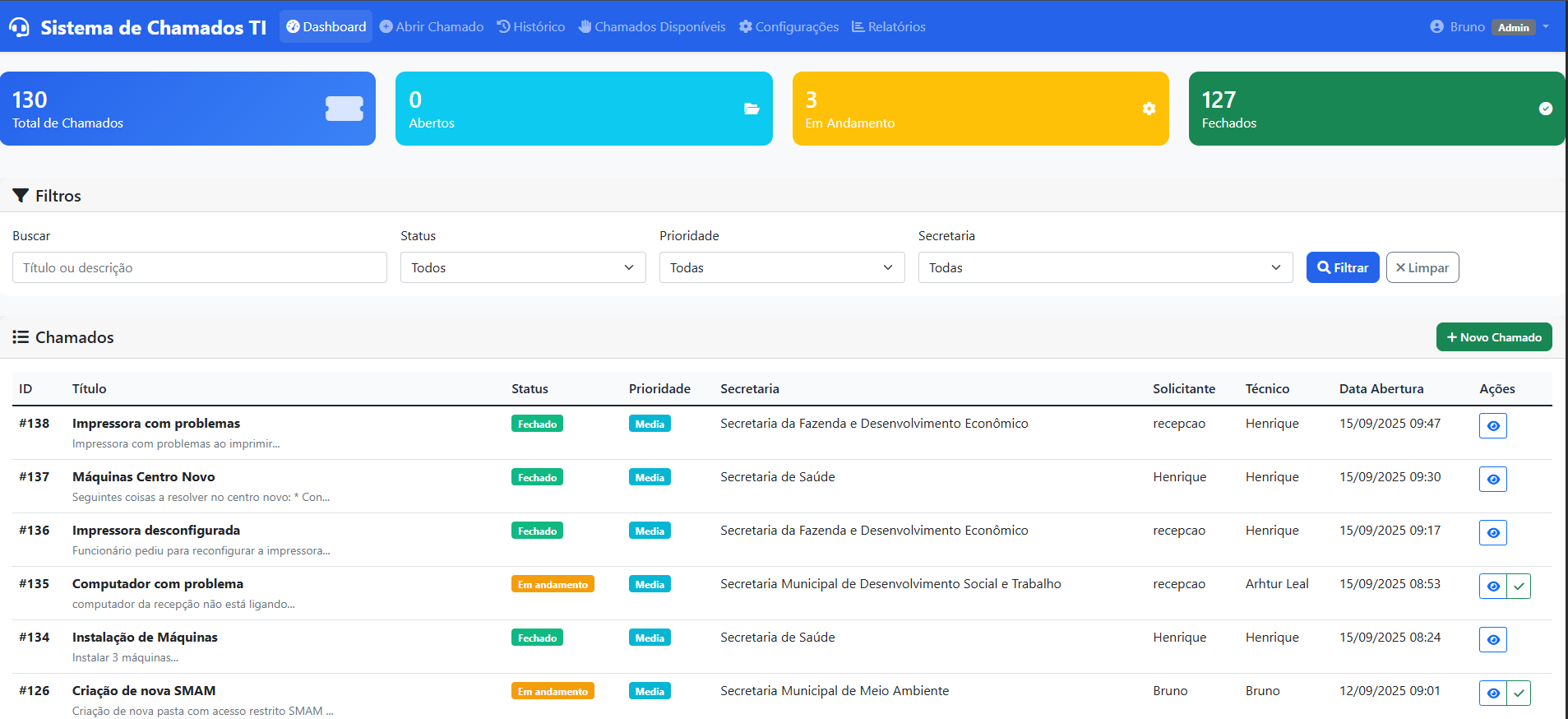View ticket #135 with eye icon

(1493, 587)
